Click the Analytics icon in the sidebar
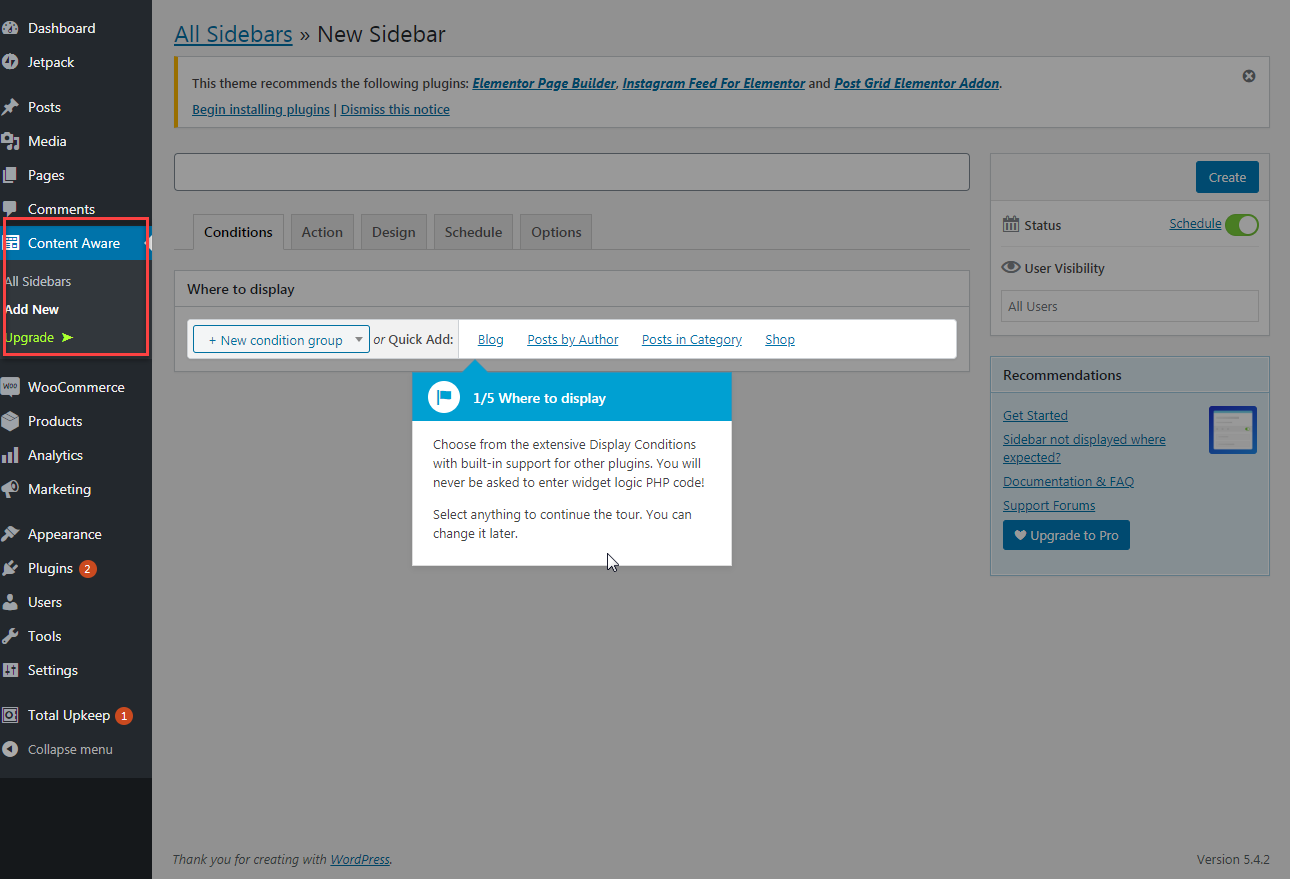The width and height of the screenshot is (1290, 879). tap(13, 454)
